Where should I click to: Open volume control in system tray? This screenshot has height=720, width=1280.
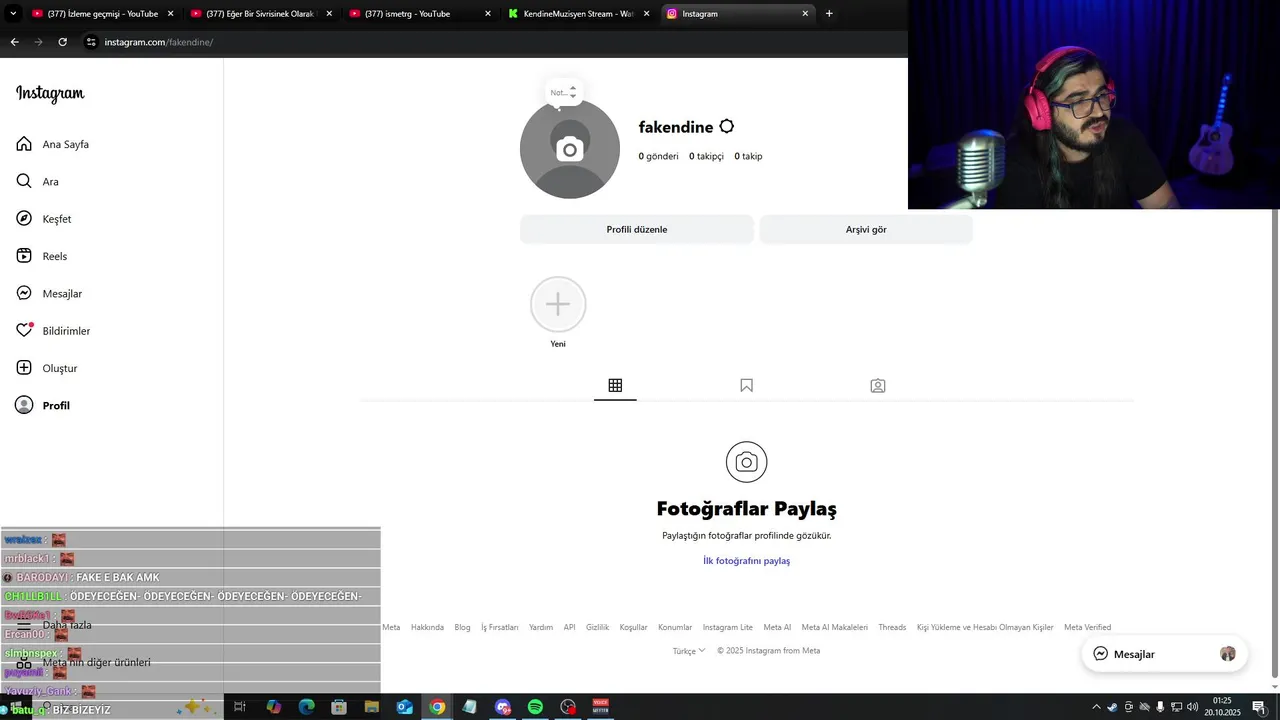pyautogui.click(x=1193, y=707)
